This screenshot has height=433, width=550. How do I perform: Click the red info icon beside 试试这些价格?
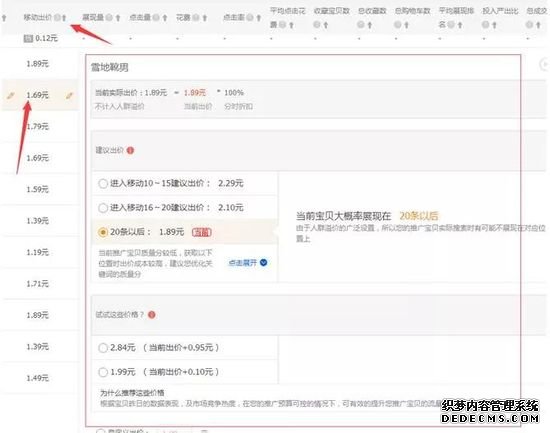pyautogui.click(x=152, y=315)
